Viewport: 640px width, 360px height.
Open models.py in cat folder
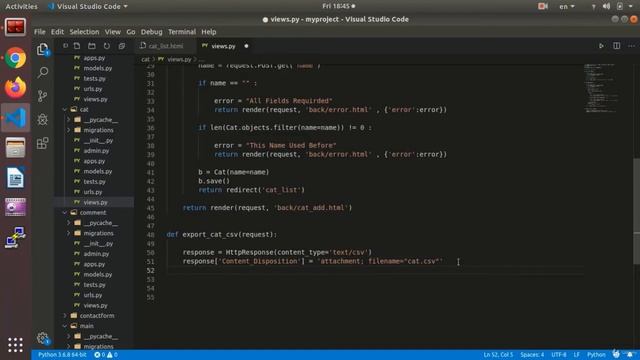pos(98,171)
